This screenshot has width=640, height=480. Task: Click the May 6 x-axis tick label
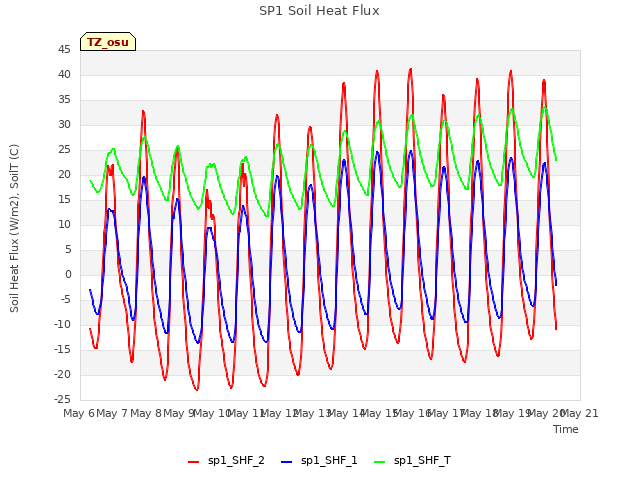(79, 413)
